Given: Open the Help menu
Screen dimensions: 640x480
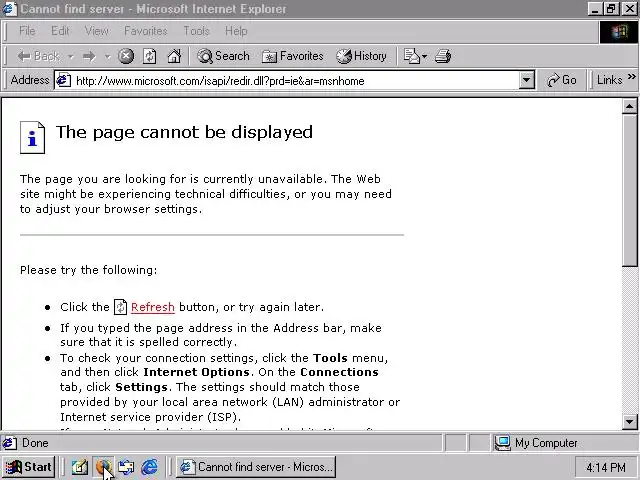Looking at the screenshot, I should coord(236,31).
